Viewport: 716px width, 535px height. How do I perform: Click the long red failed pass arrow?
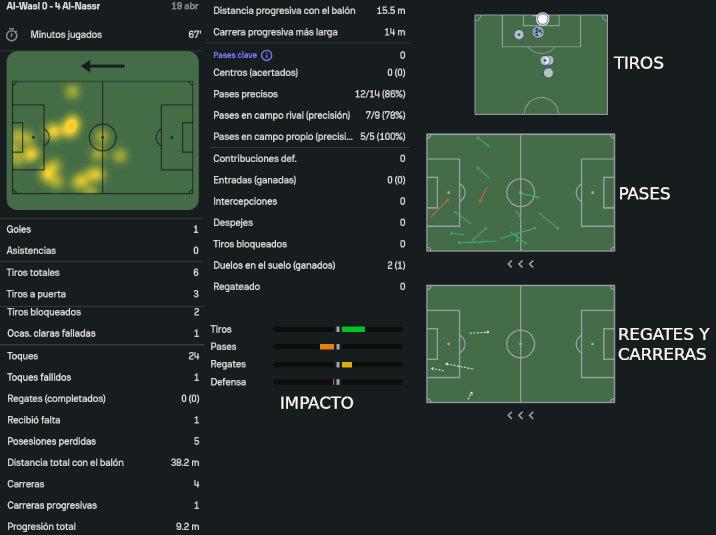440,208
